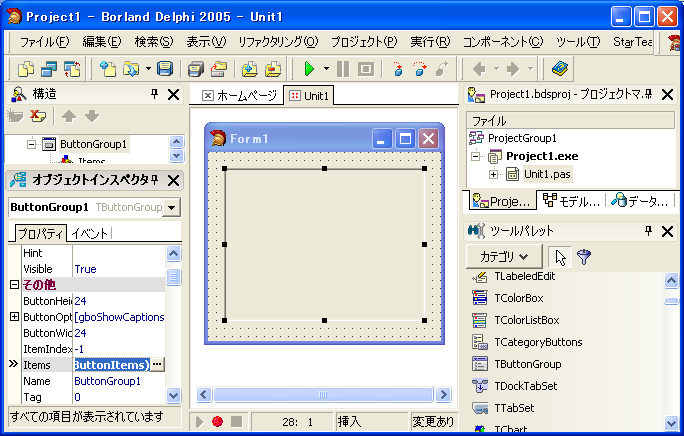The image size is (684, 436).
Task: Click the Step Over debug icon
Action: coord(420,69)
